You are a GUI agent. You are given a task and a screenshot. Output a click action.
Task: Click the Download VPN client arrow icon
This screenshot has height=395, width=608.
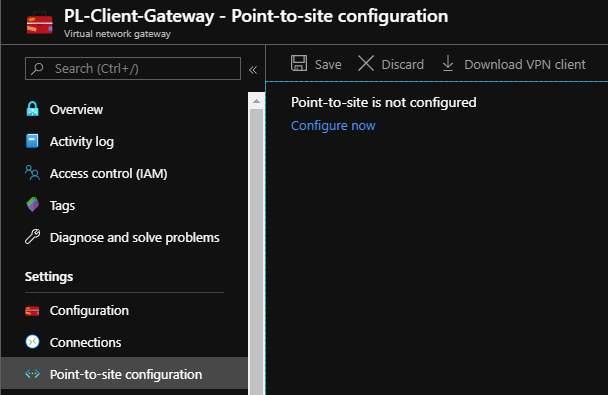click(448, 64)
